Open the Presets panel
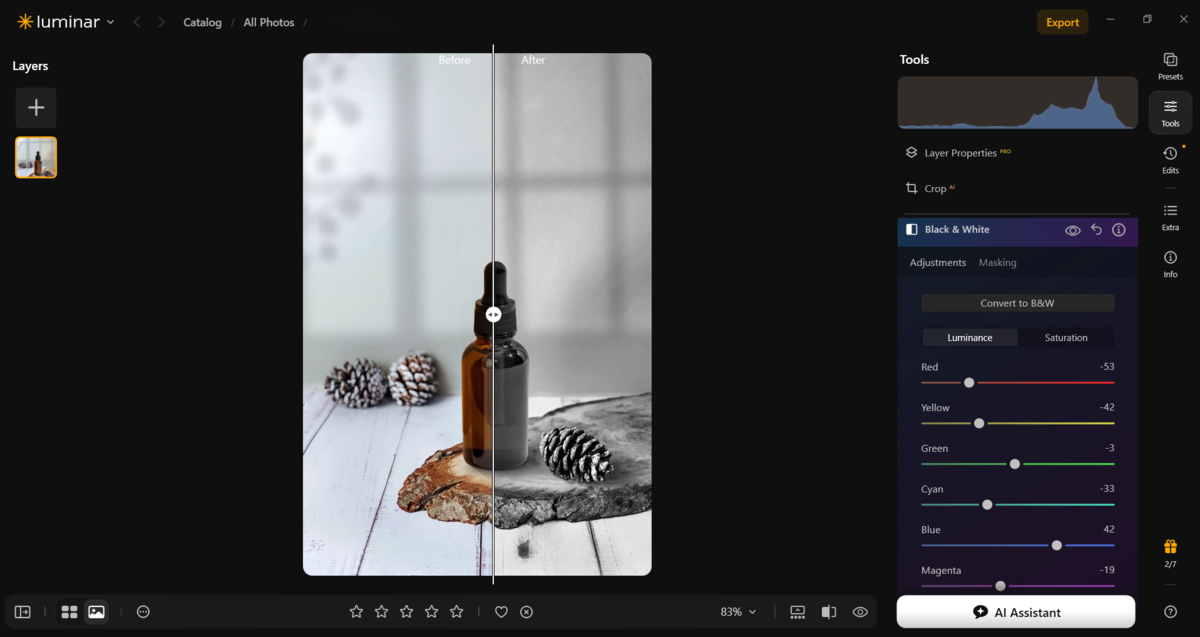The height and width of the screenshot is (637, 1200). [x=1170, y=66]
